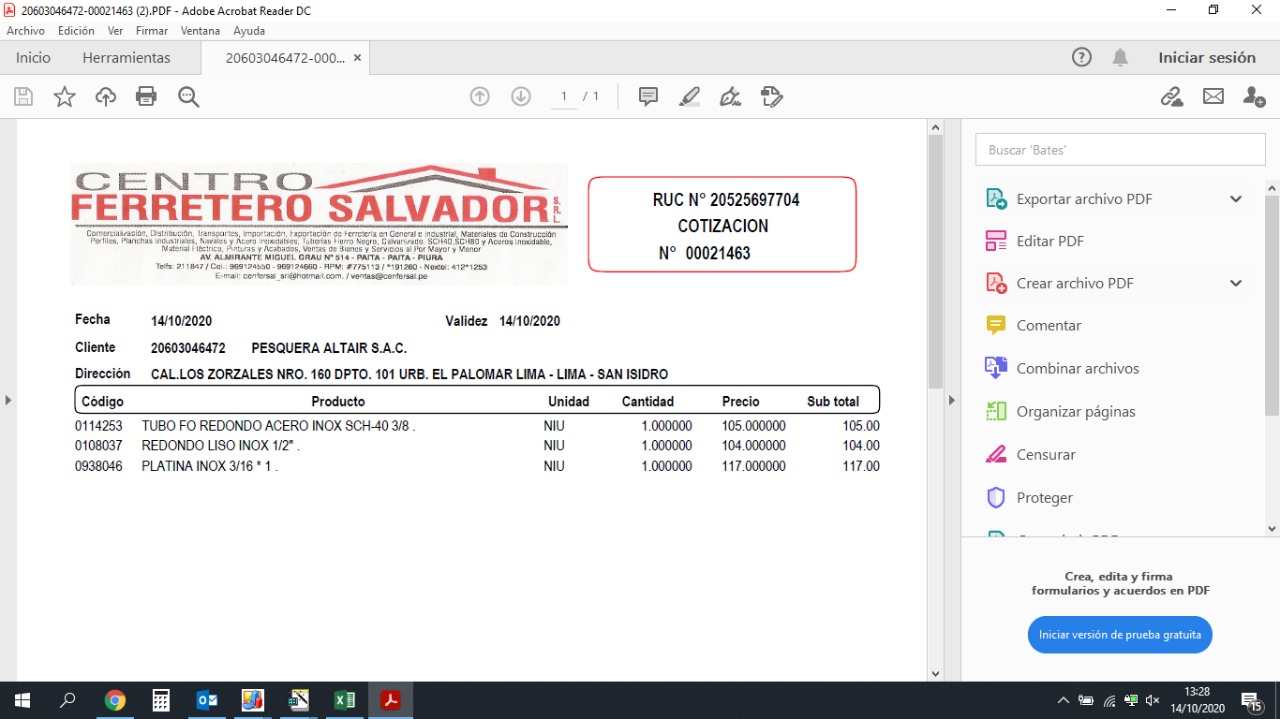Select the highlight text tool
1280x719 pixels.
[689, 97]
